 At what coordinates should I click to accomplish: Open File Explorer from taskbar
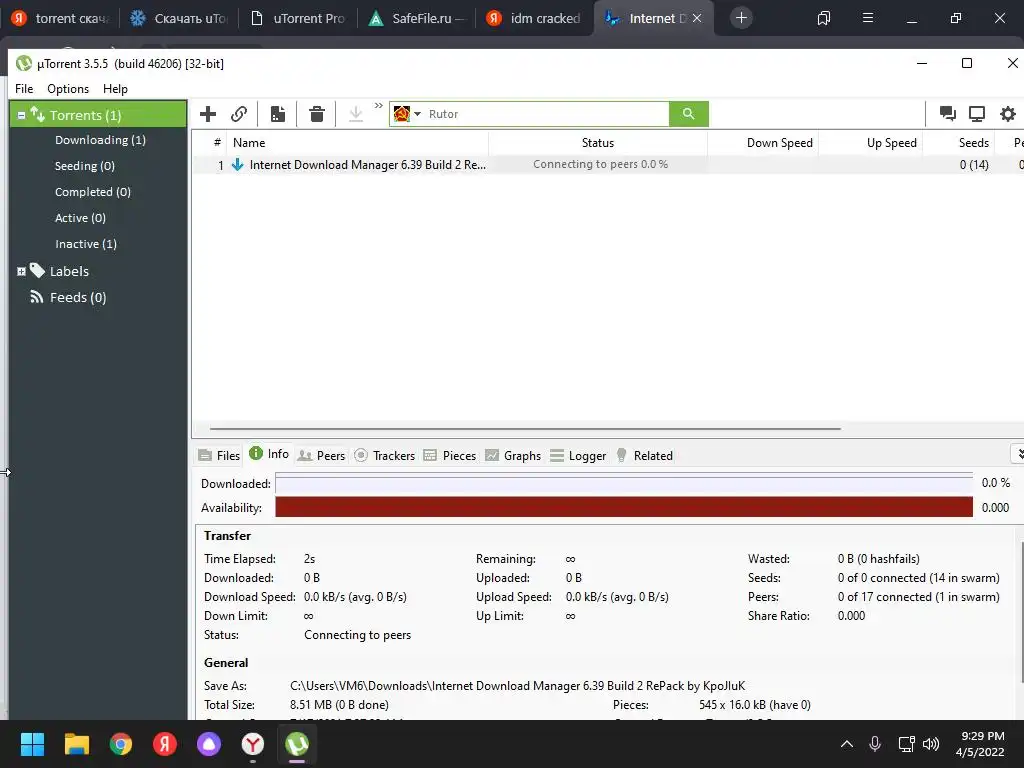click(x=76, y=744)
